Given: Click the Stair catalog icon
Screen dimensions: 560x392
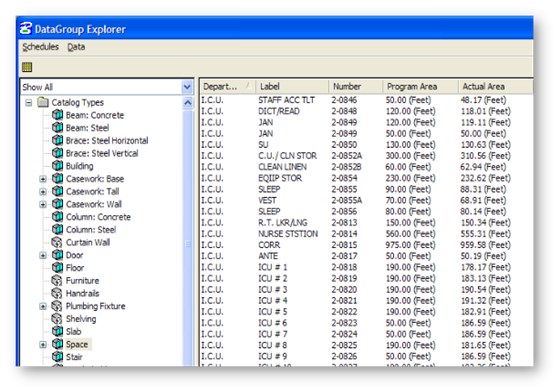Looking at the screenshot, I should pos(57,357).
